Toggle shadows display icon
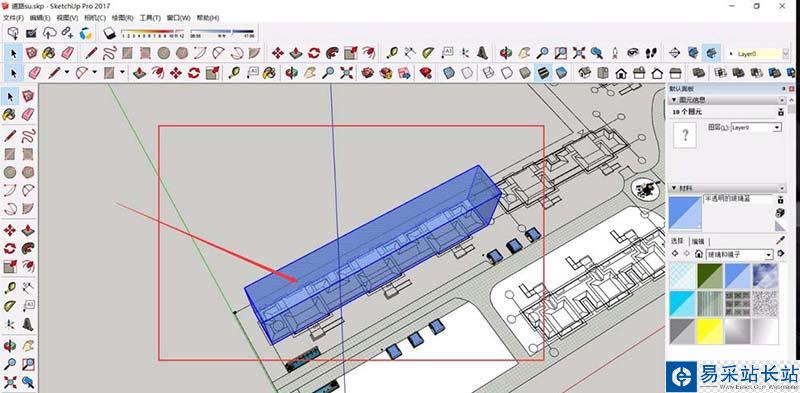The height and width of the screenshot is (393, 800). click(x=111, y=34)
